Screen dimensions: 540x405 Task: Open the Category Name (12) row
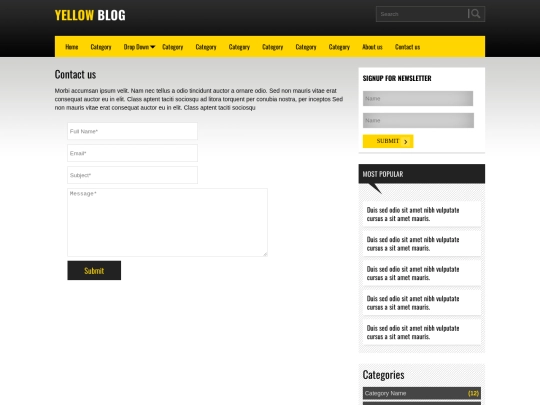point(422,393)
